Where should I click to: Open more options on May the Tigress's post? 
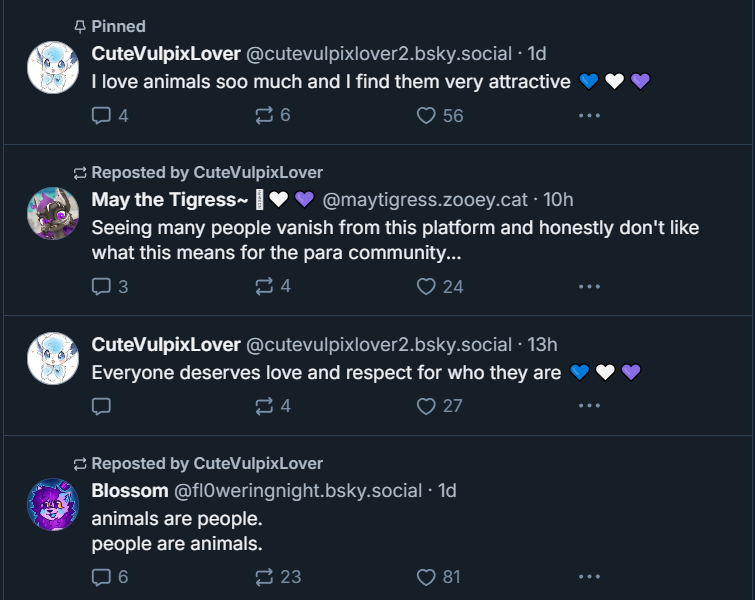(x=589, y=286)
